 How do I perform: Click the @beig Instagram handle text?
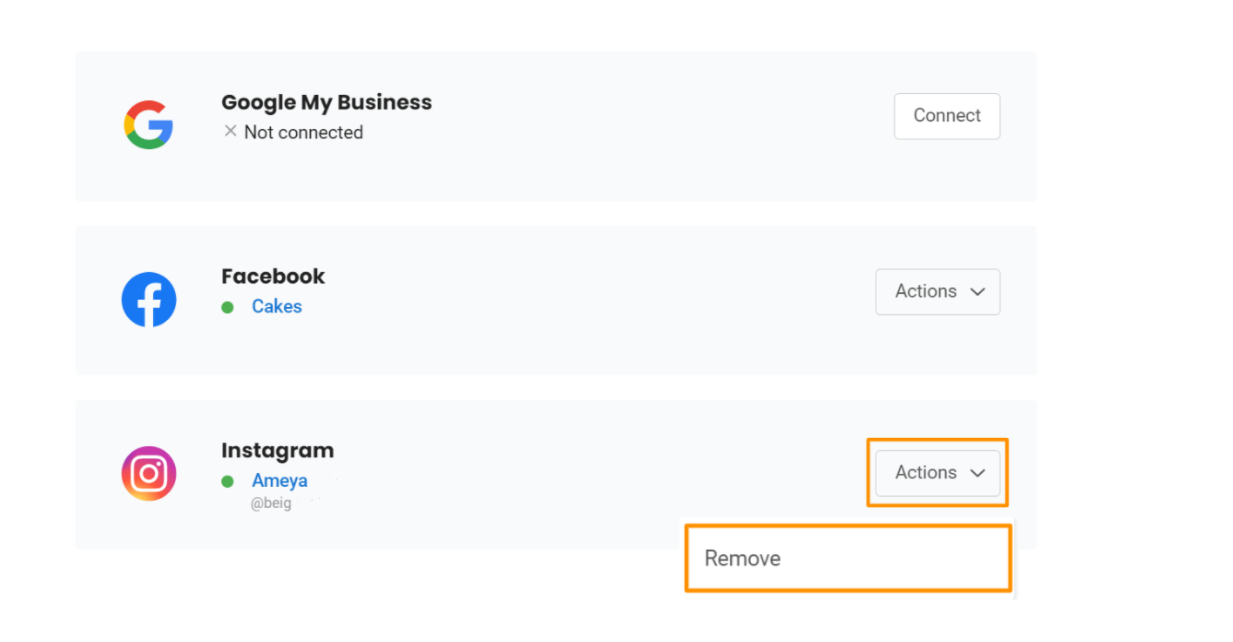(x=271, y=503)
